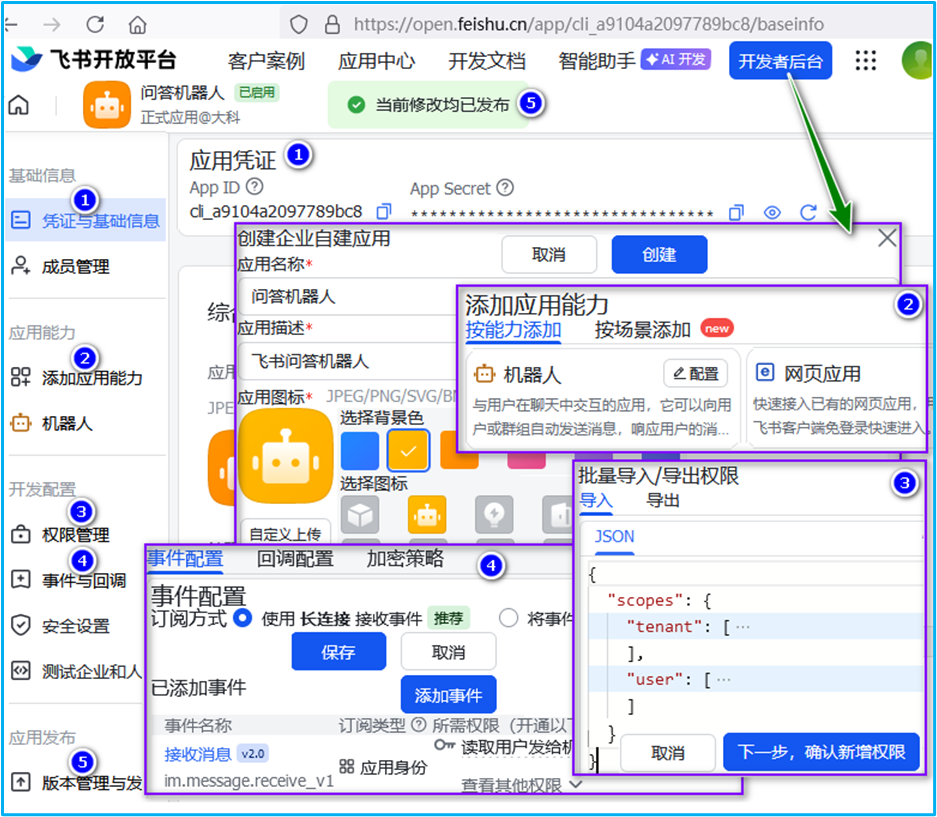Click the 添加事件 button
This screenshot has height=817, width=937.
click(x=448, y=694)
